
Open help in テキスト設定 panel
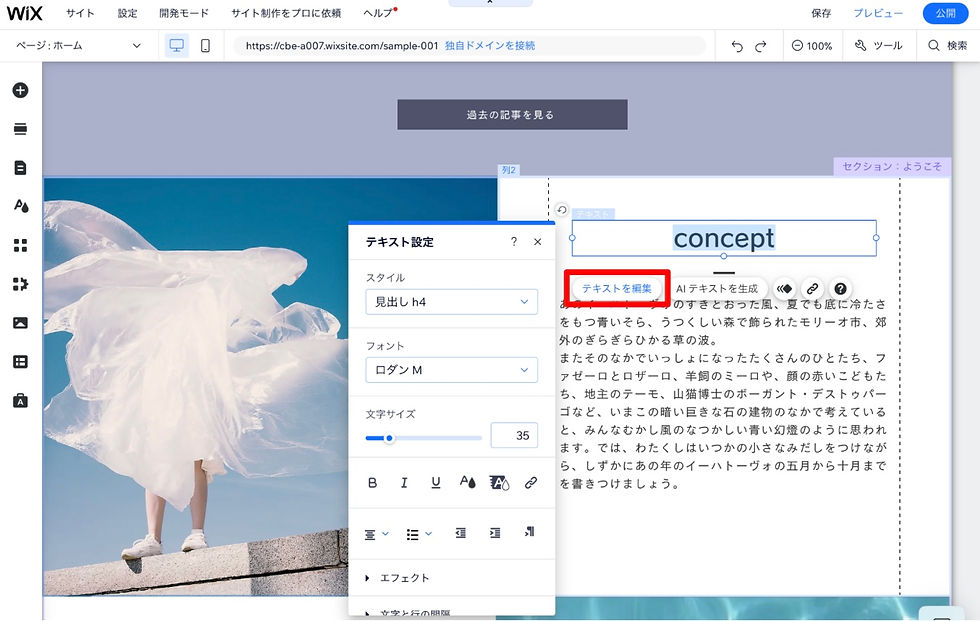tap(514, 242)
